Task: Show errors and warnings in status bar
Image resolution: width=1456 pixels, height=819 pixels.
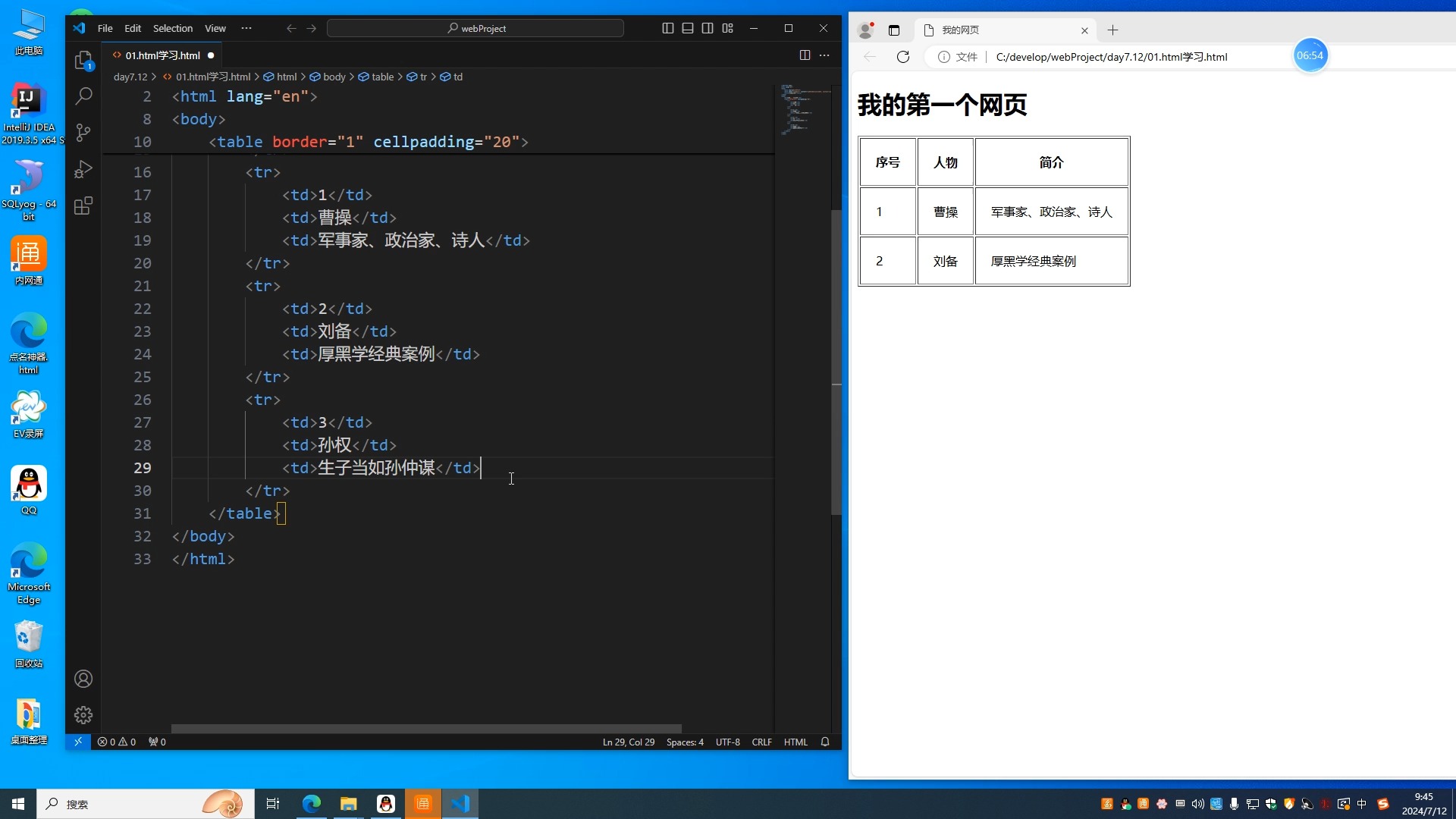Action: click(117, 742)
